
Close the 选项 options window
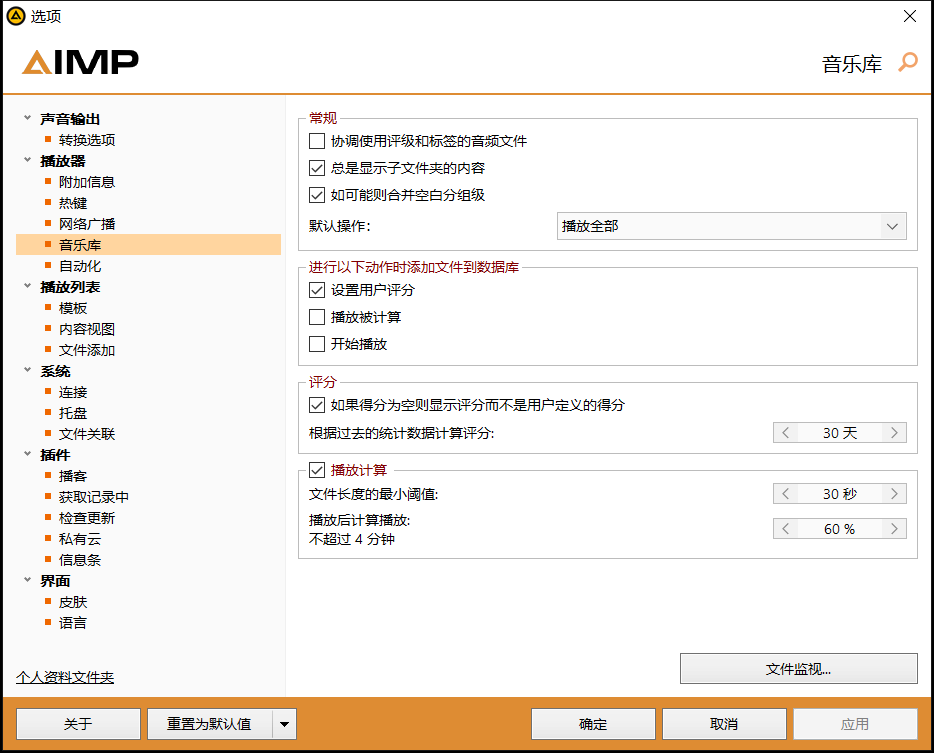point(910,16)
